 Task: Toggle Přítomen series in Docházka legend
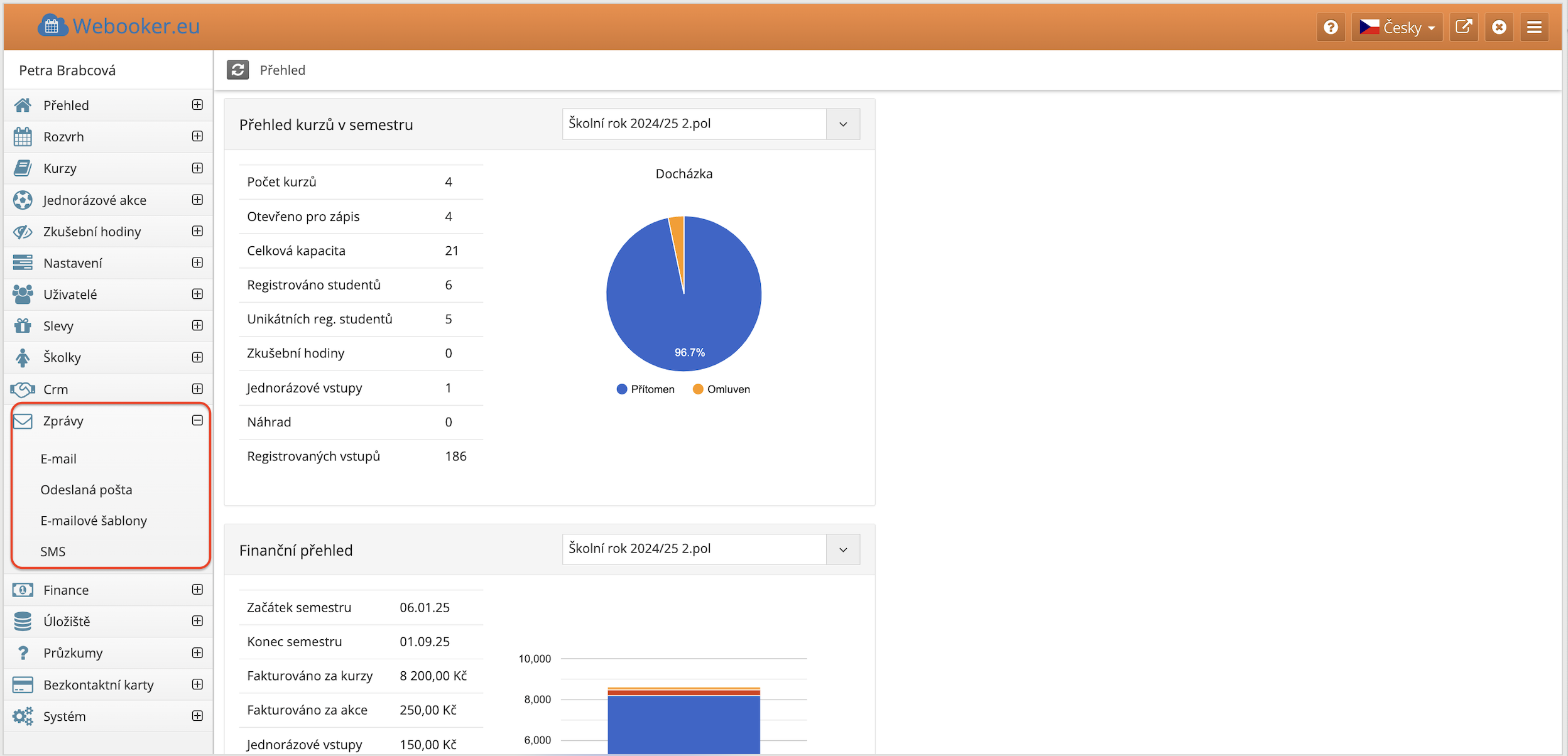pyautogui.click(x=646, y=389)
